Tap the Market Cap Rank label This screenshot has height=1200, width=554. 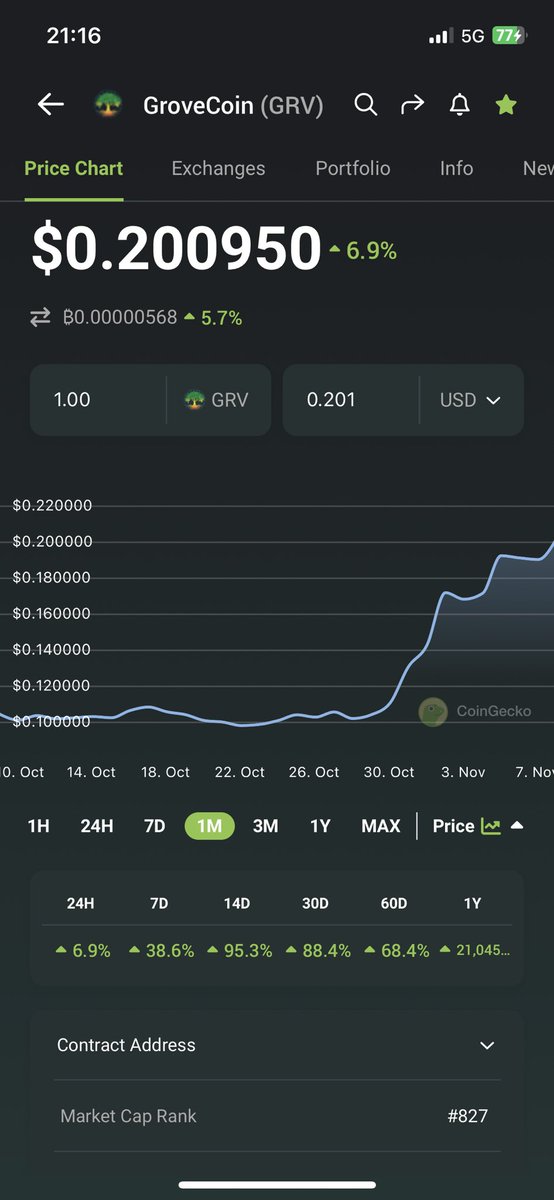(128, 1116)
